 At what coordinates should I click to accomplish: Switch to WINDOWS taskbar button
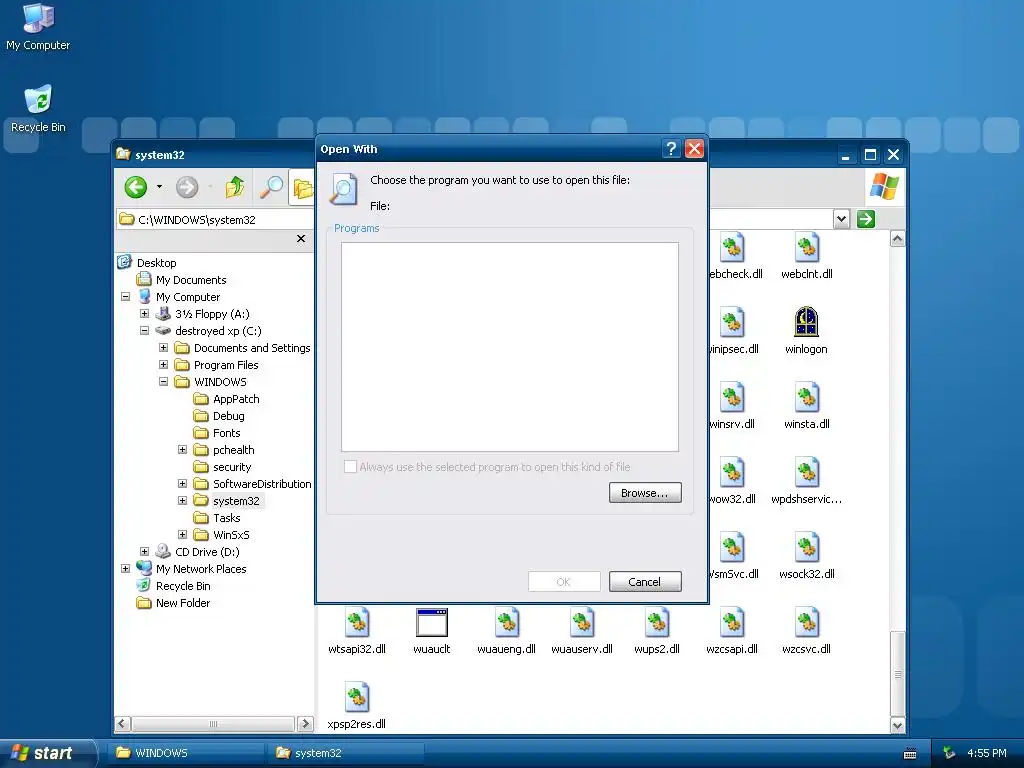187,753
